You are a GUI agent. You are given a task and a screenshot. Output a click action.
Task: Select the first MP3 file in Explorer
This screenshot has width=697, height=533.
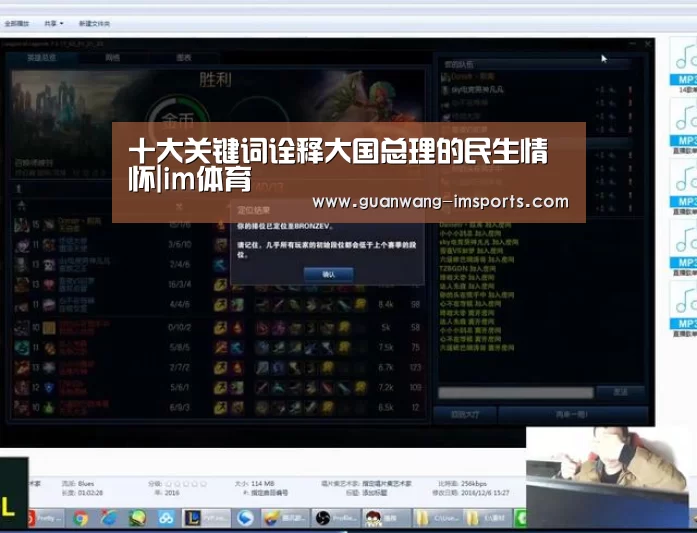tap(685, 65)
